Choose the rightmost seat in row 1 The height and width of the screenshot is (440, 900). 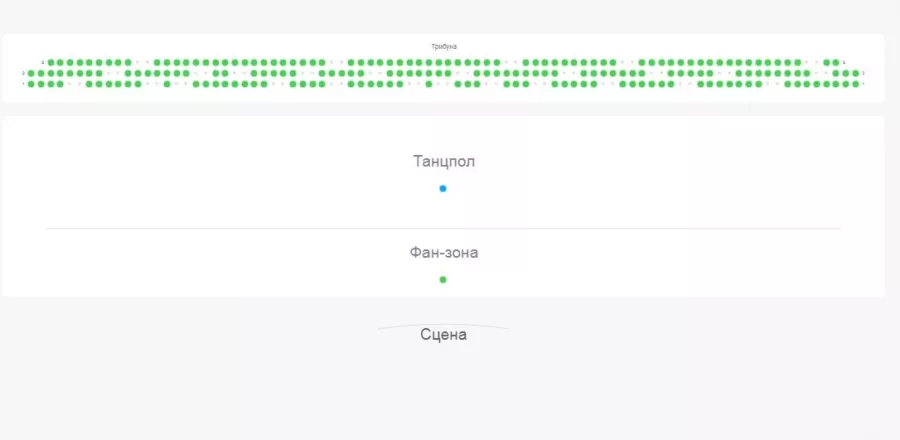857,84
